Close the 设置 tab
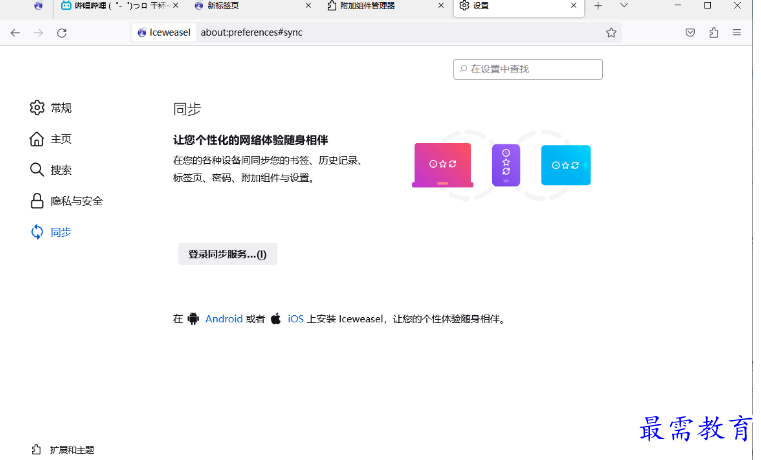The width and height of the screenshot is (761, 460). (574, 6)
